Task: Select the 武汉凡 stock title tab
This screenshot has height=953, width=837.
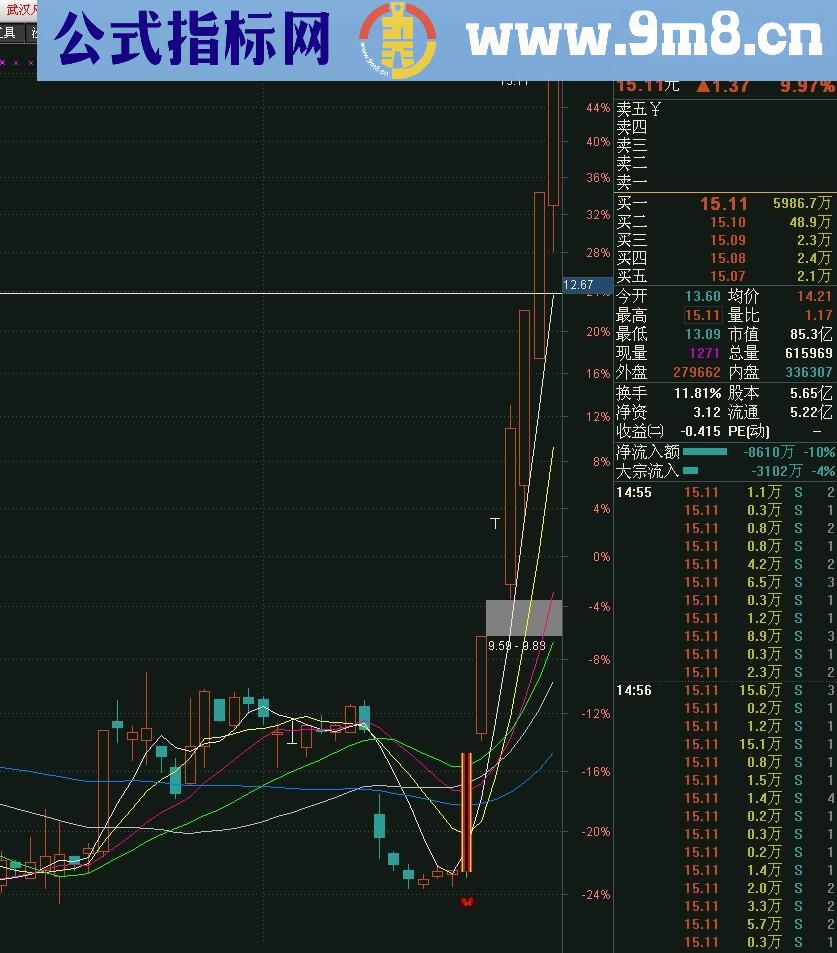Action: pos(20,9)
